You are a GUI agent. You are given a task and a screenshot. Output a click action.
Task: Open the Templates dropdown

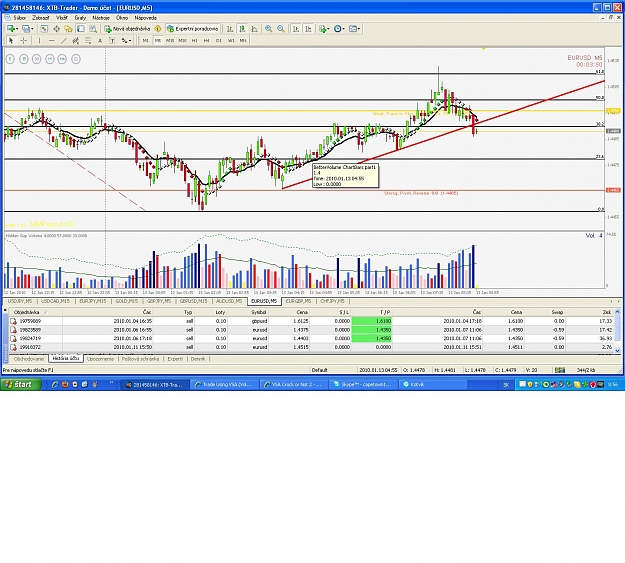click(354, 29)
